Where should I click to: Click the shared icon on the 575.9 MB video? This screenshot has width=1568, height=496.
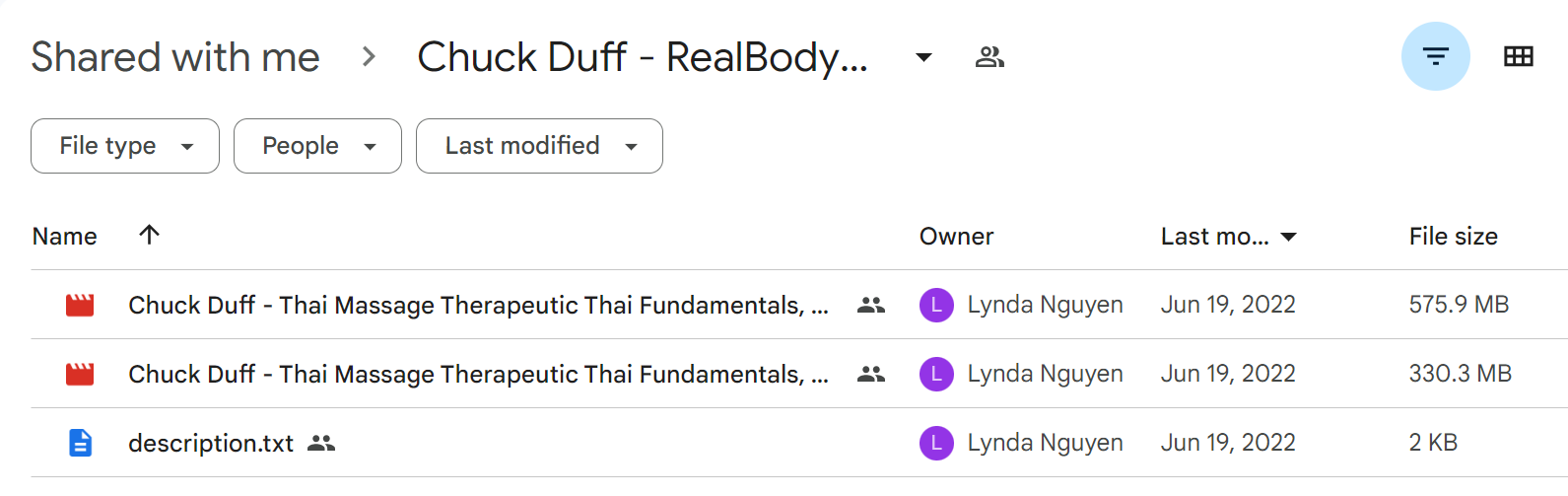click(871, 305)
